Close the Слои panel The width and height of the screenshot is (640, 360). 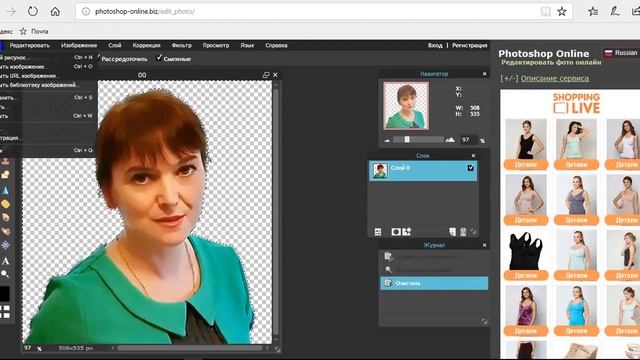pos(473,156)
